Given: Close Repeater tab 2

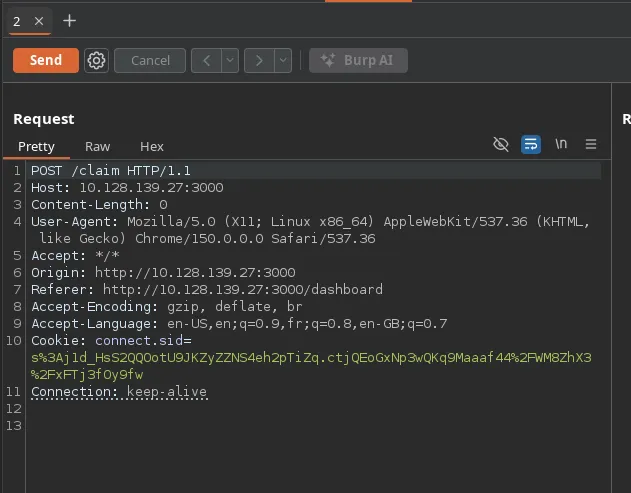Looking at the screenshot, I should point(39,21).
